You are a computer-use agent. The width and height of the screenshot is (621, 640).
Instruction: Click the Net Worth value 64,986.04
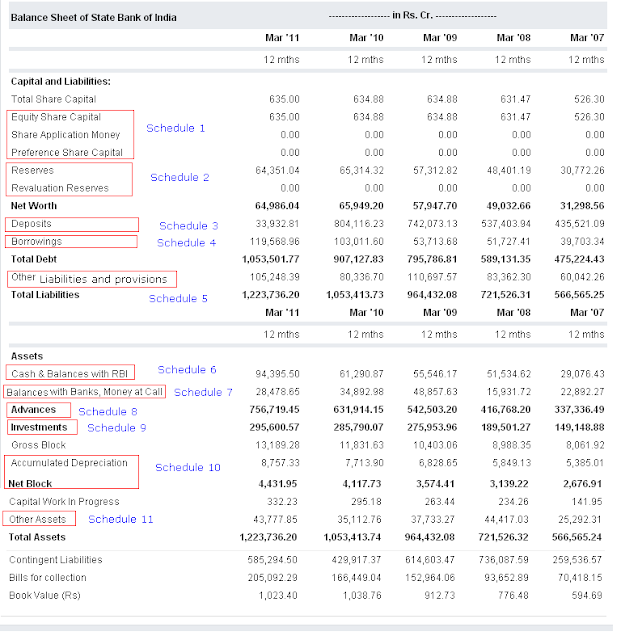[x=277, y=206]
